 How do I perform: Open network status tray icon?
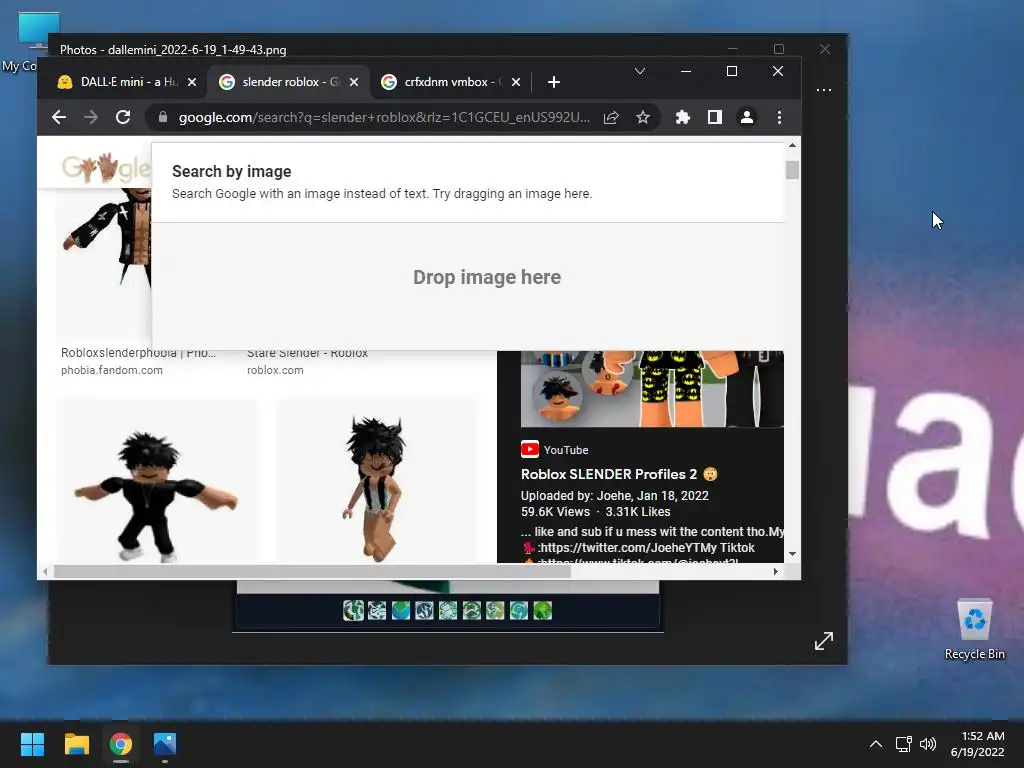click(903, 744)
